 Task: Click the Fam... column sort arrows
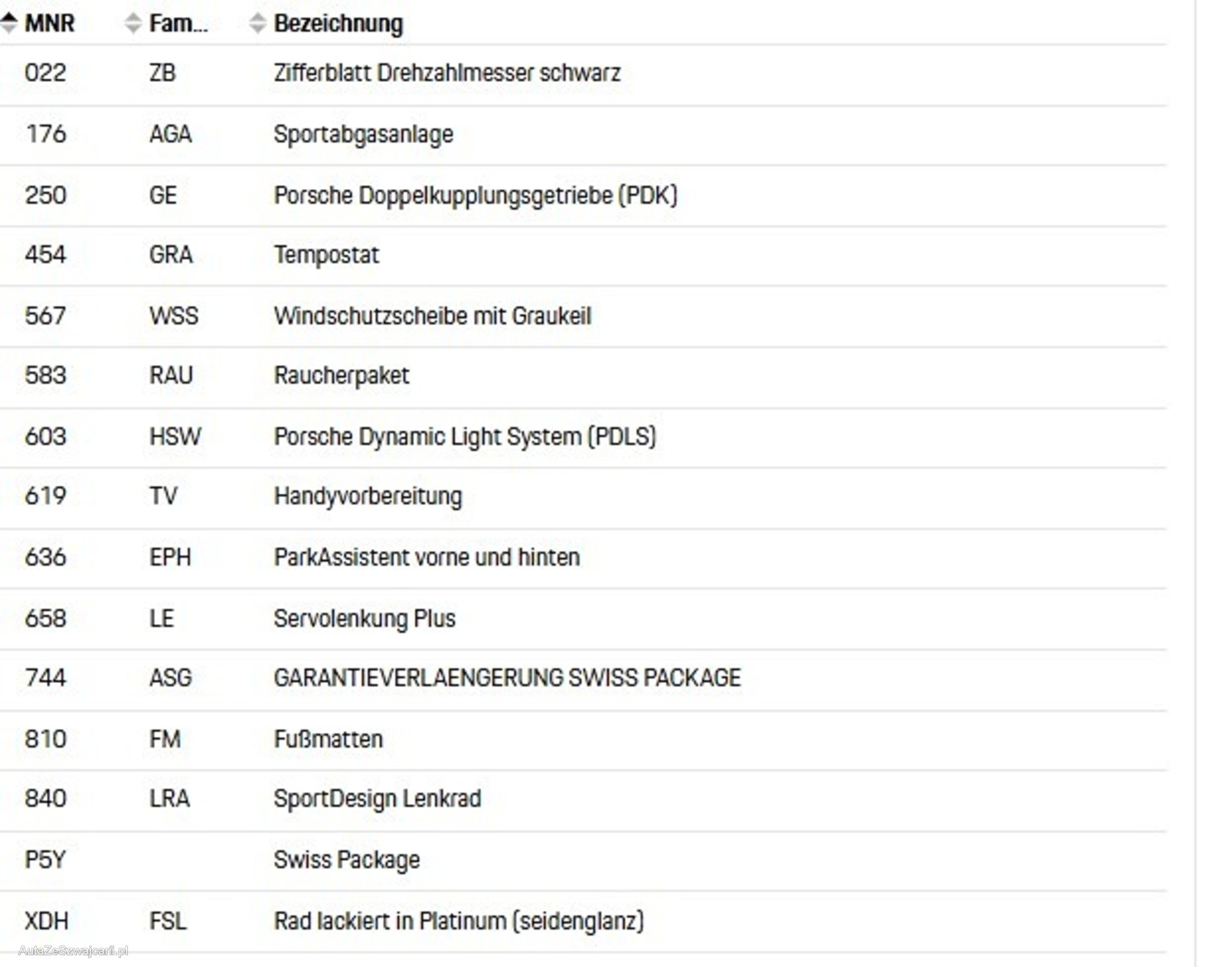(133, 23)
